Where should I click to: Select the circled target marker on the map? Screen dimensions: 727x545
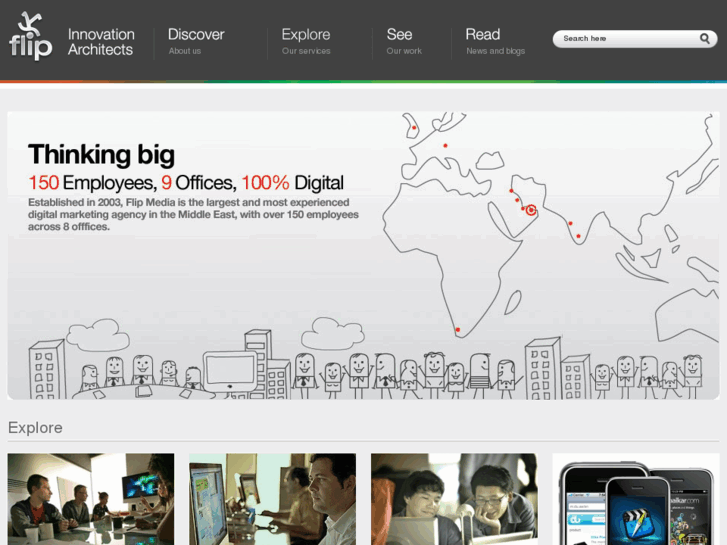(x=531, y=210)
